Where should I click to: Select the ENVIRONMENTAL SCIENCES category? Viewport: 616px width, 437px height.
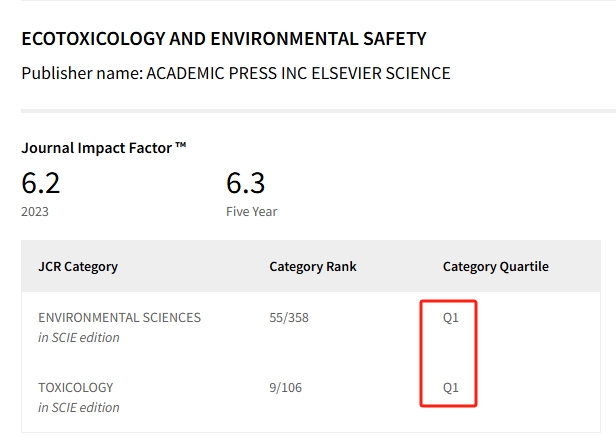tap(119, 318)
